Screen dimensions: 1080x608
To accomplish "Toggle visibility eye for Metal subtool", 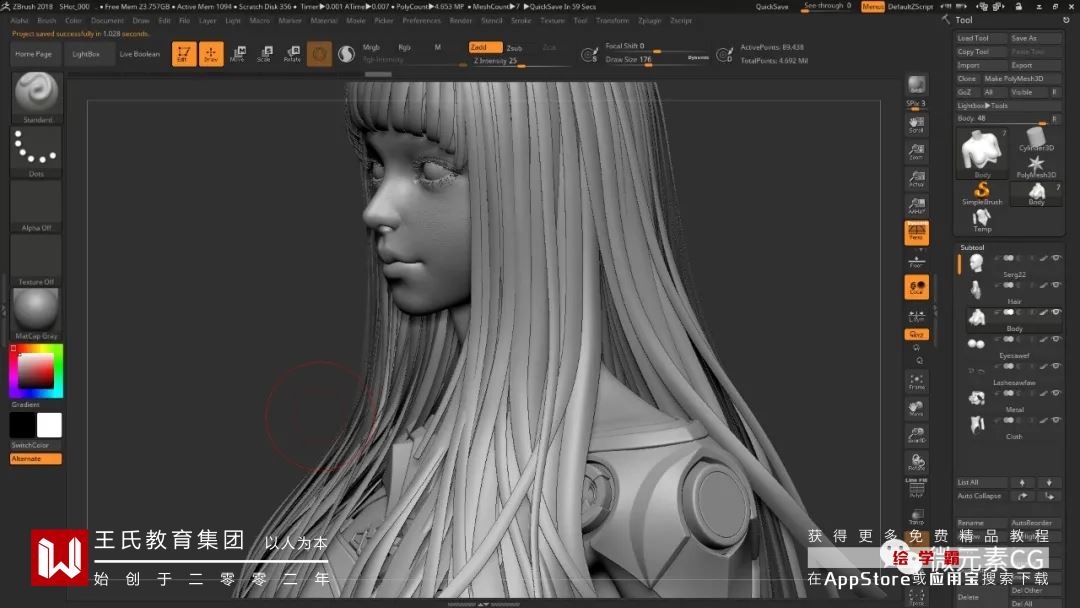I will point(1055,393).
